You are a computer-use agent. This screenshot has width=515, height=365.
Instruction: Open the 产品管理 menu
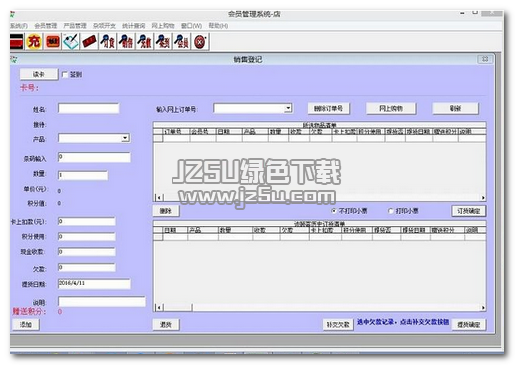[x=75, y=26]
